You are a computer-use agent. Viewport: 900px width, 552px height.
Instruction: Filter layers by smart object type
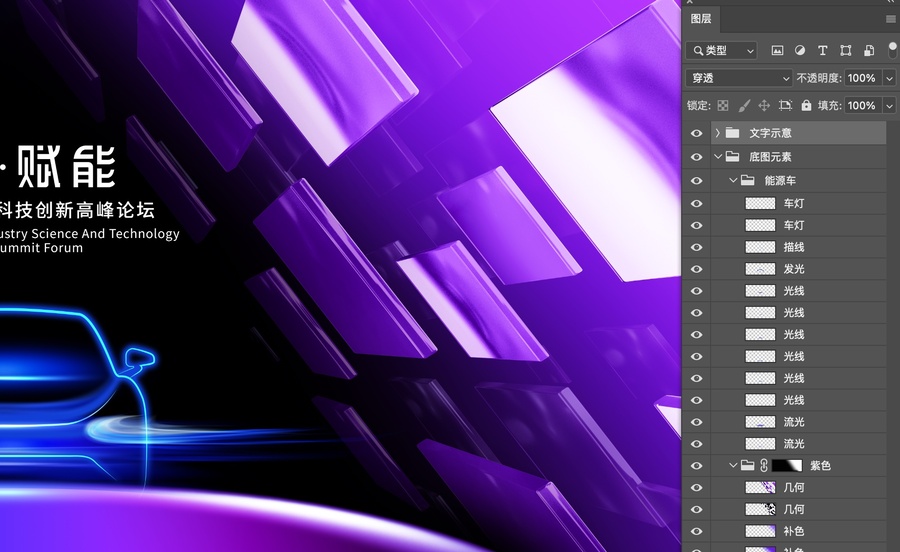pos(869,50)
